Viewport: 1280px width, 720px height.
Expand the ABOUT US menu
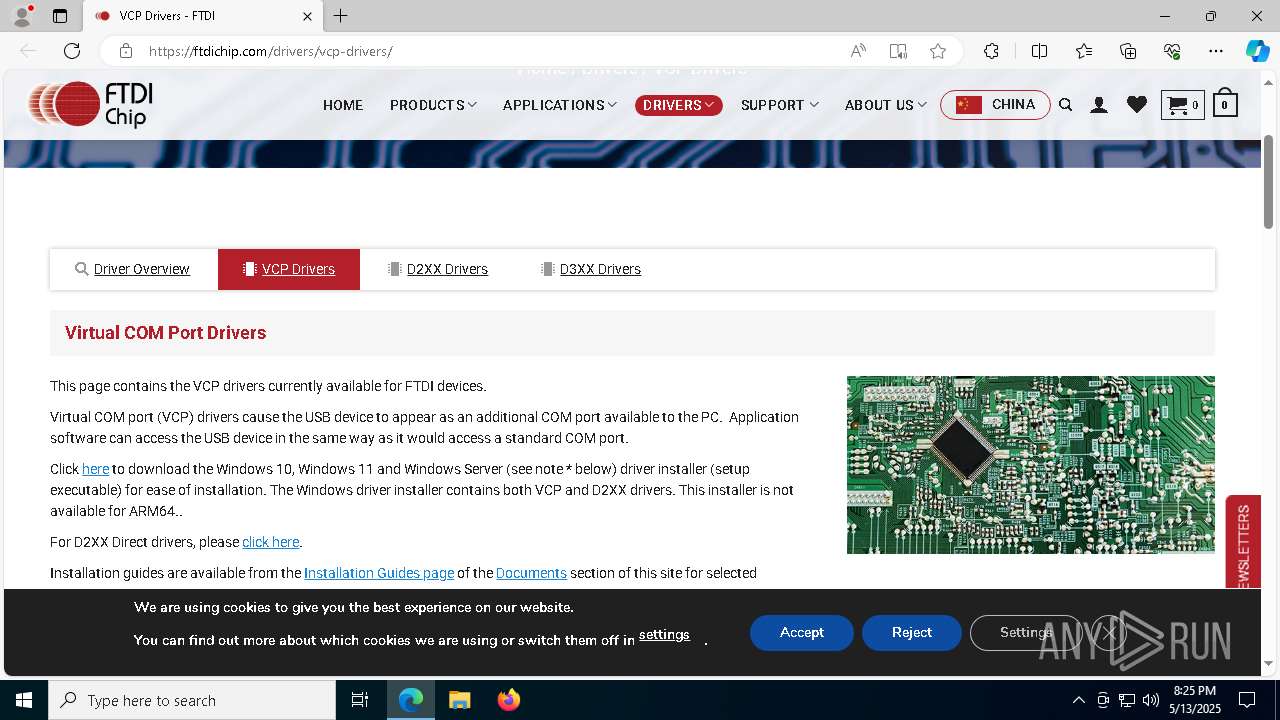tap(885, 105)
